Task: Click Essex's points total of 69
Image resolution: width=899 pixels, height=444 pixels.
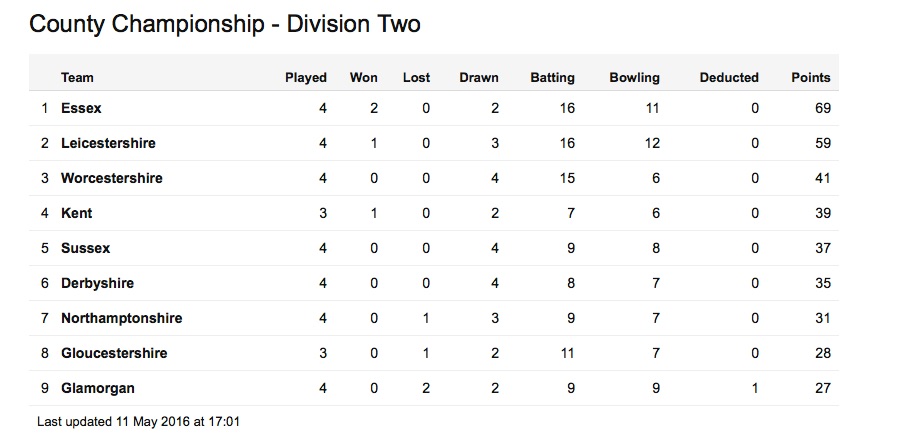Action: tap(823, 108)
